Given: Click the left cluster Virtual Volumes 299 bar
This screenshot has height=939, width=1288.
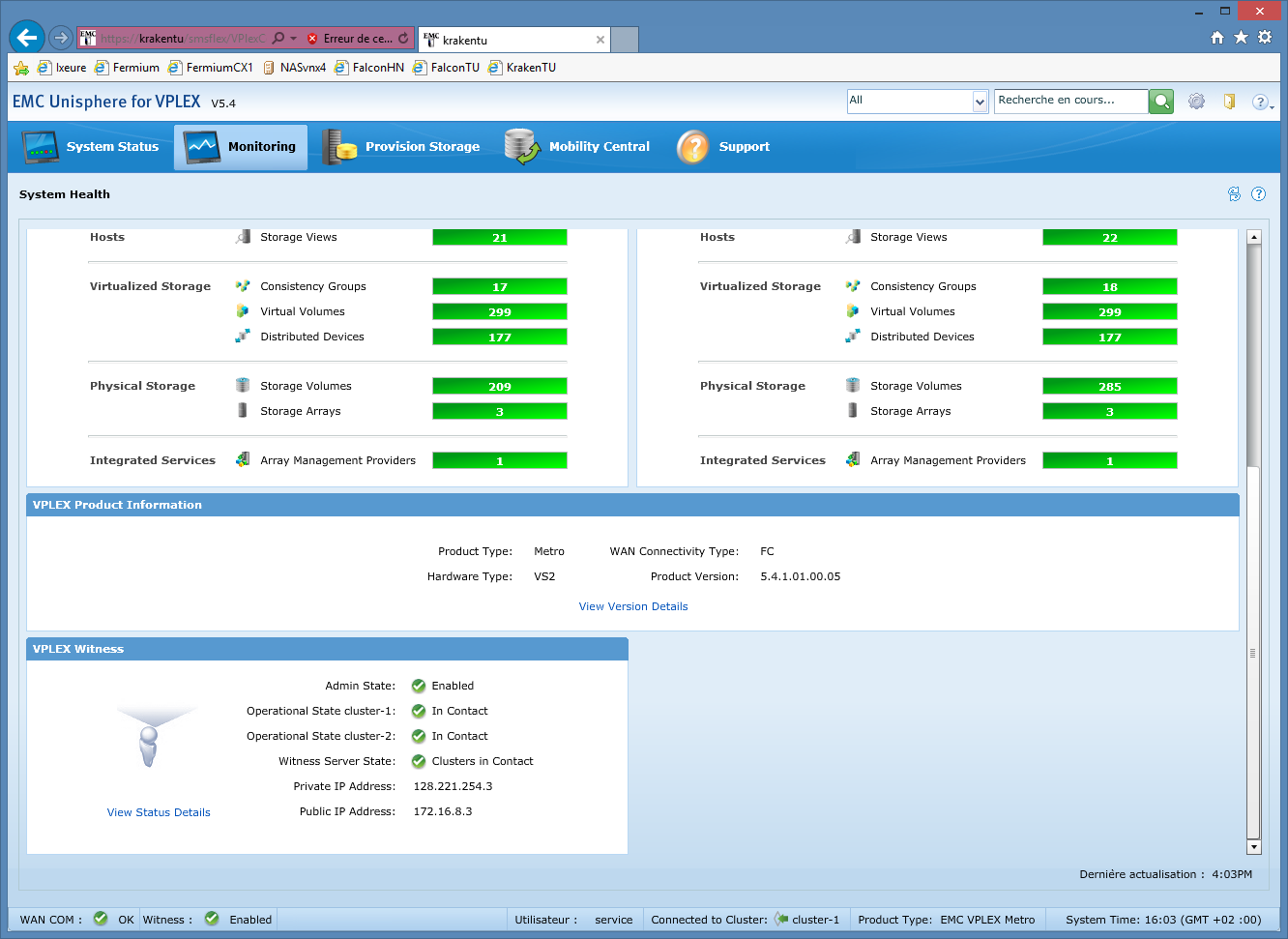Looking at the screenshot, I should point(499,311).
